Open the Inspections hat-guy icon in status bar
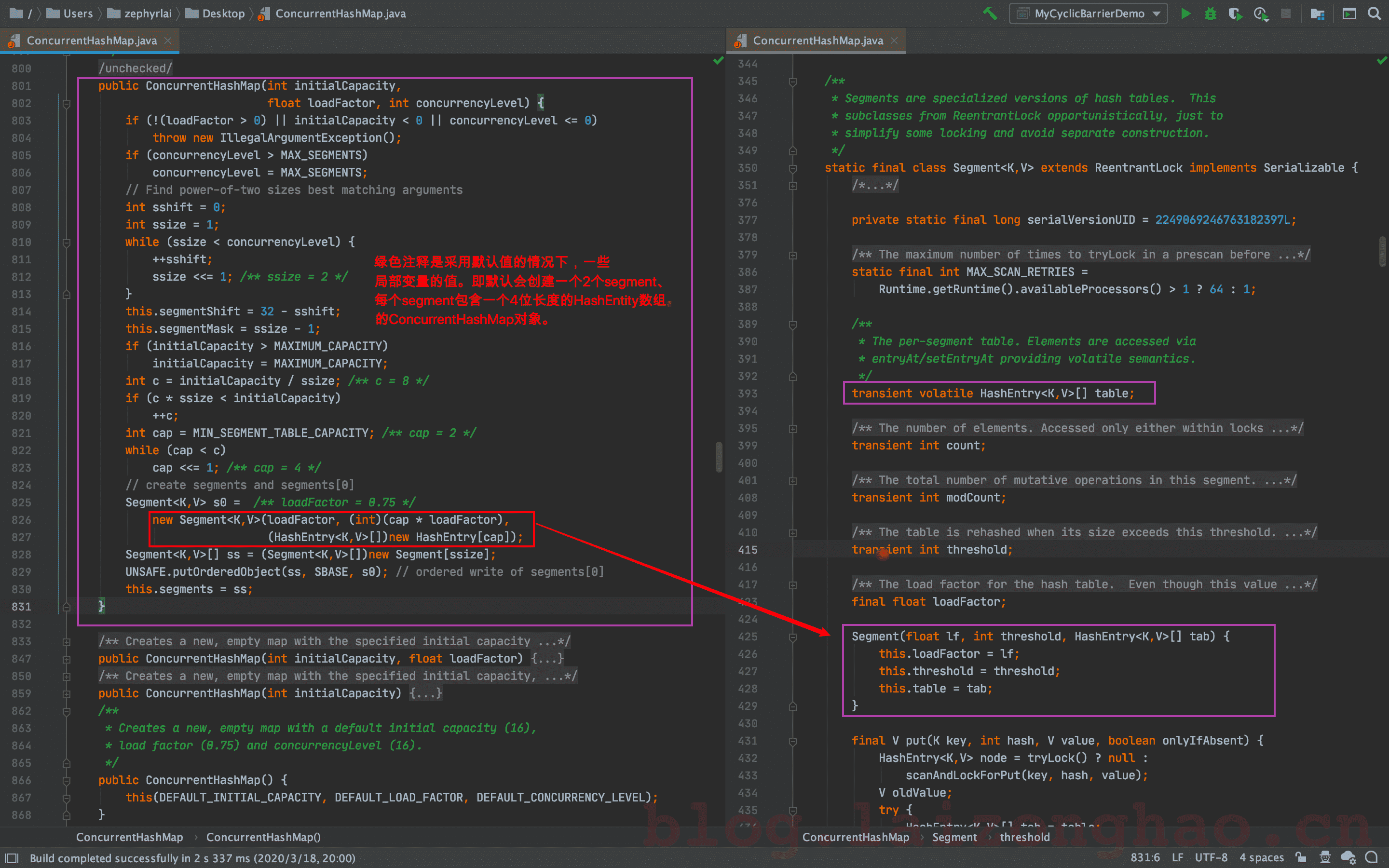The height and width of the screenshot is (868, 1389). [x=1325, y=857]
